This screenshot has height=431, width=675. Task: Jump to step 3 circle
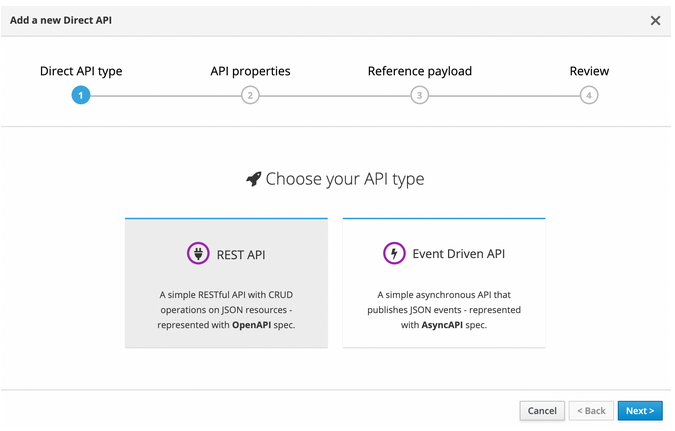[x=420, y=95]
